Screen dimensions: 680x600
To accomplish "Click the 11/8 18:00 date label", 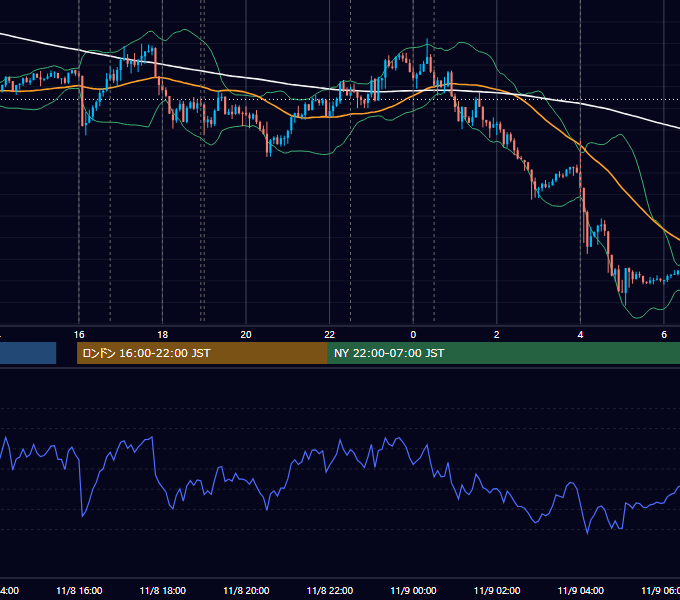I will point(163,590).
